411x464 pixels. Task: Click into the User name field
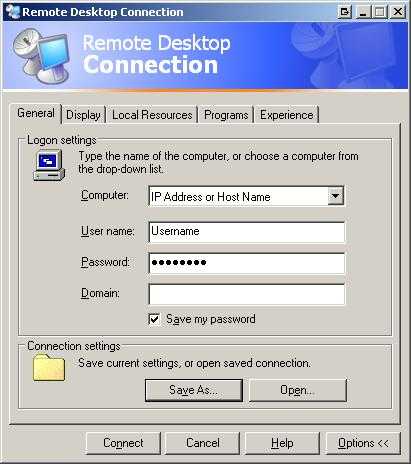point(247,232)
